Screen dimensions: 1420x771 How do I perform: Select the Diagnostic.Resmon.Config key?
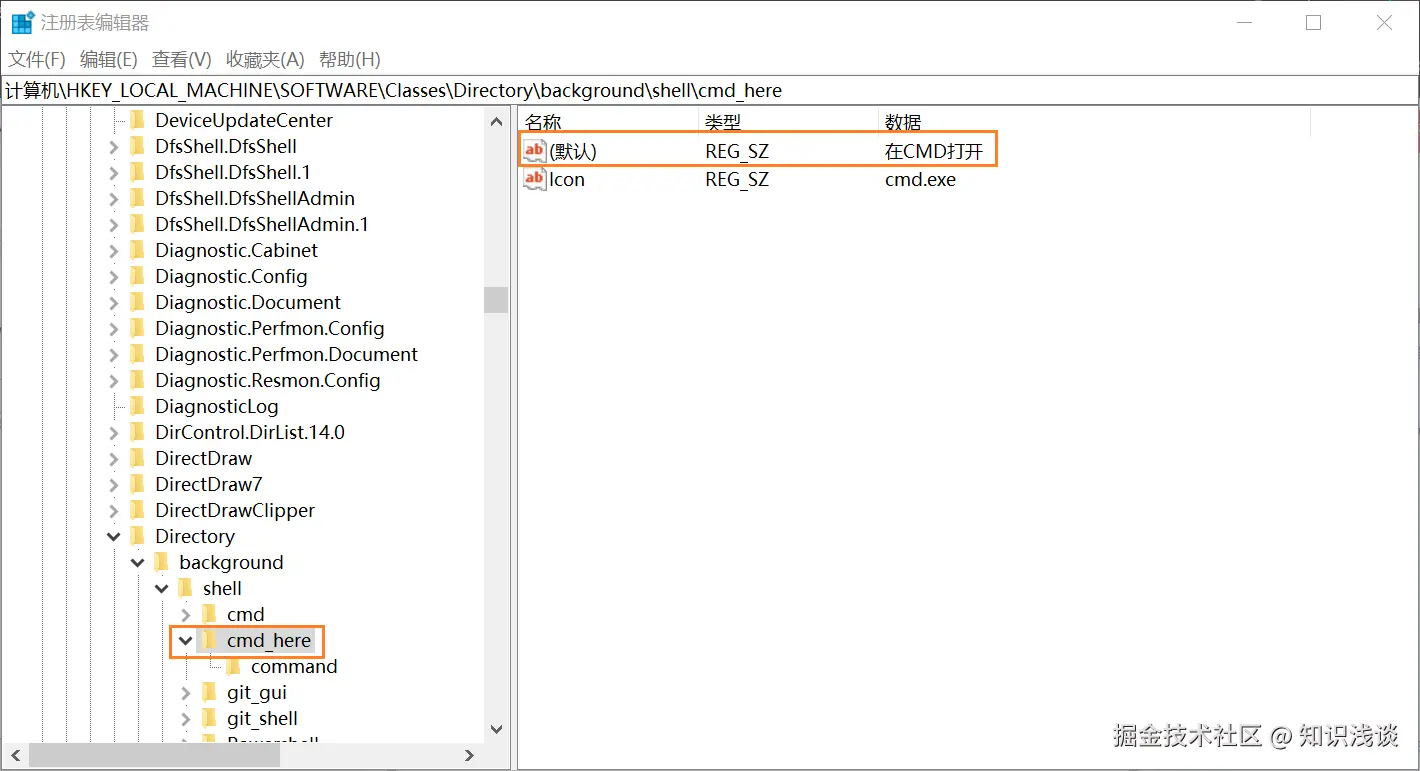coord(267,380)
